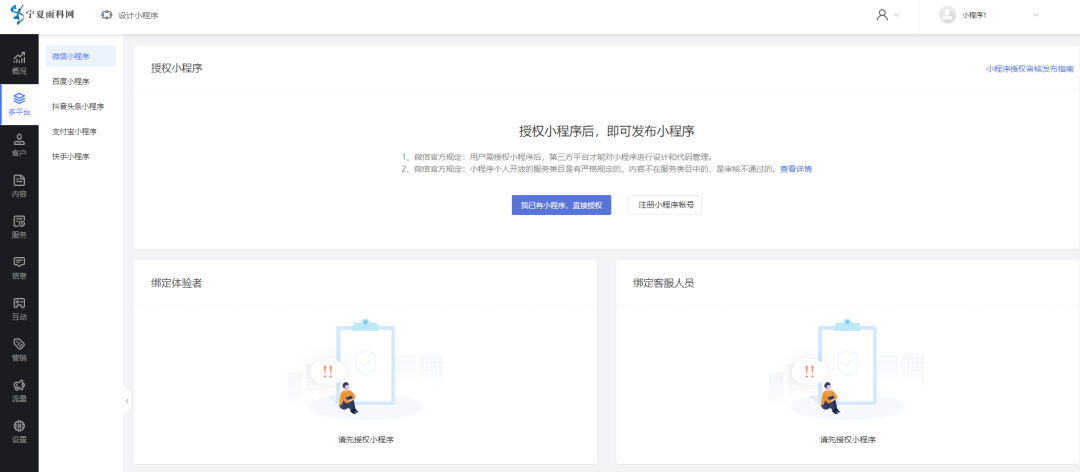Click 我已有小程序，直接授权 button
The width and height of the screenshot is (1080, 472).
click(561, 205)
